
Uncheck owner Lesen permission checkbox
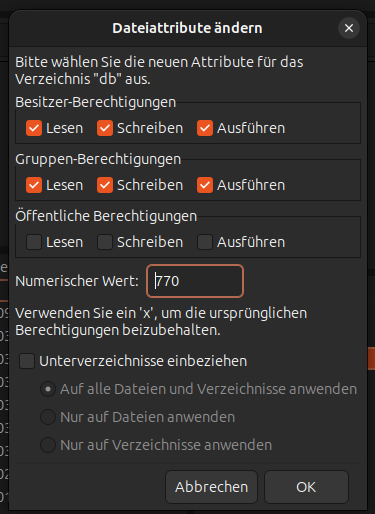point(34,128)
